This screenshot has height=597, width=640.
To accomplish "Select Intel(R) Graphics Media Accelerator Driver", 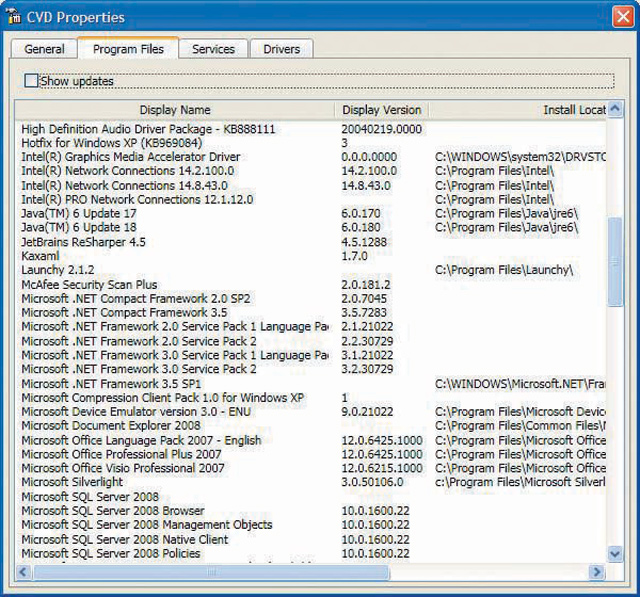I will pos(131,157).
